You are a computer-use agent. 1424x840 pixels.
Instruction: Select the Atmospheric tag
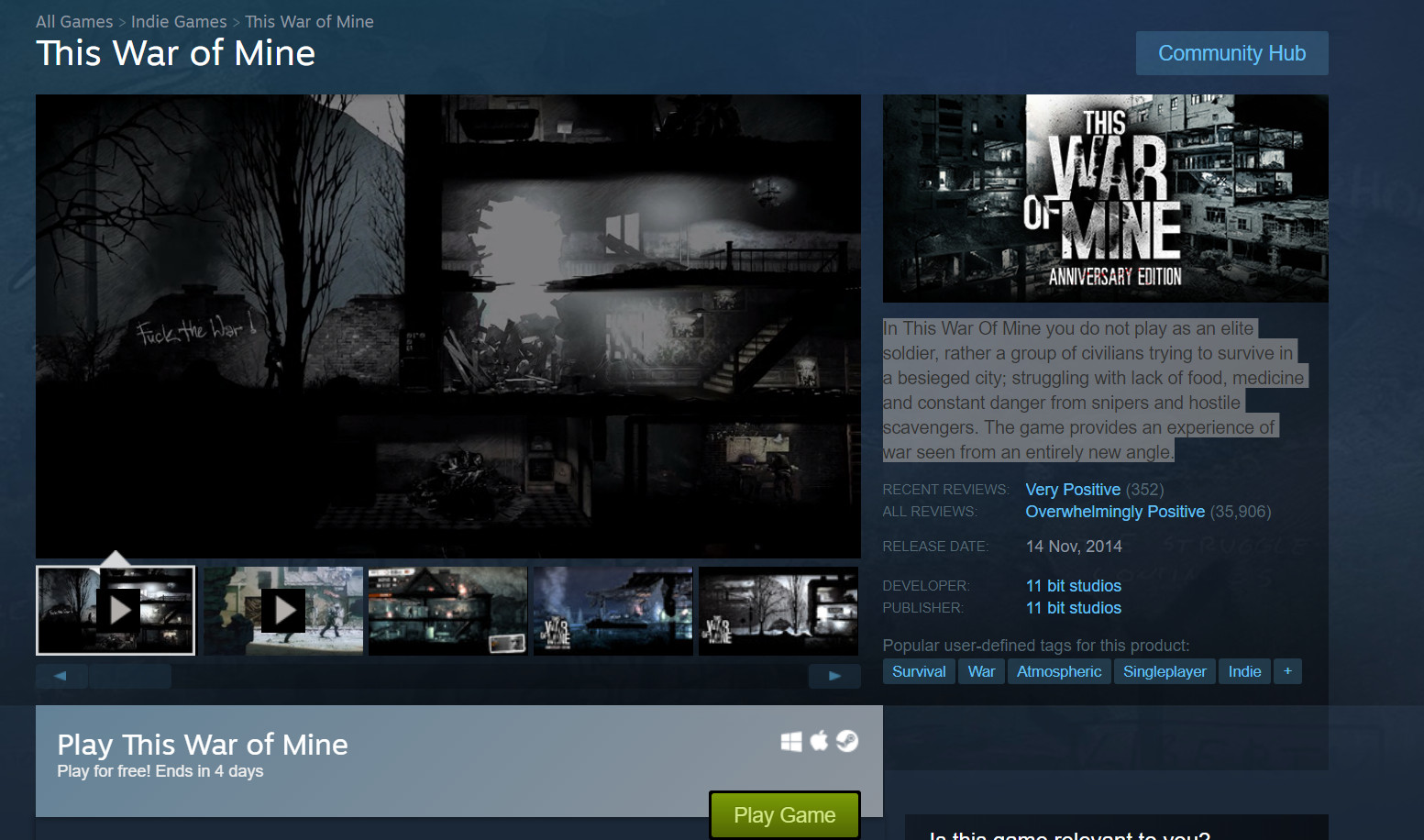(x=1059, y=671)
